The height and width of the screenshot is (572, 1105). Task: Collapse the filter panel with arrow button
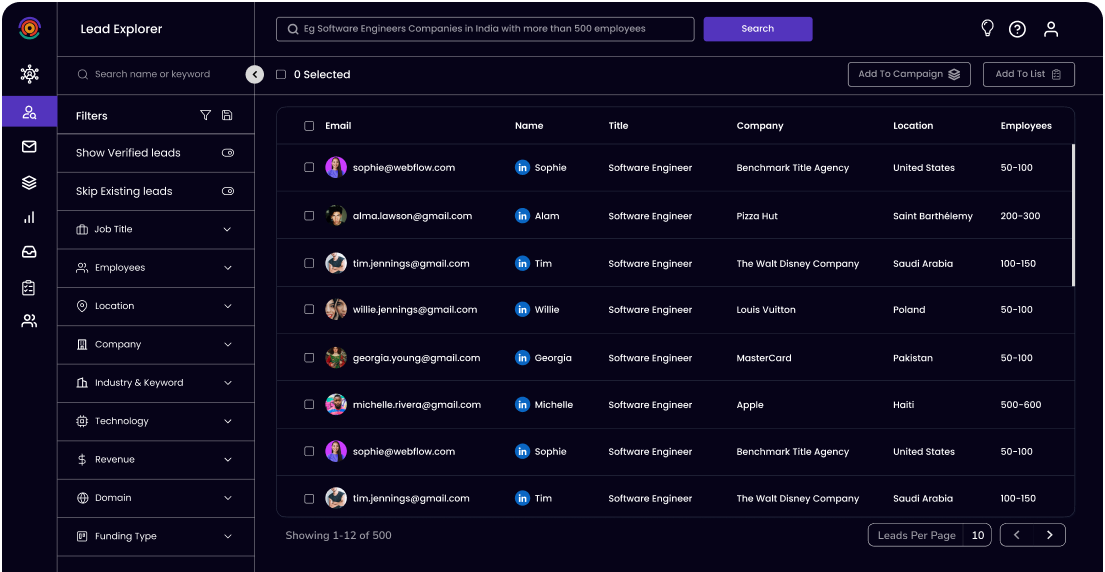tap(254, 74)
